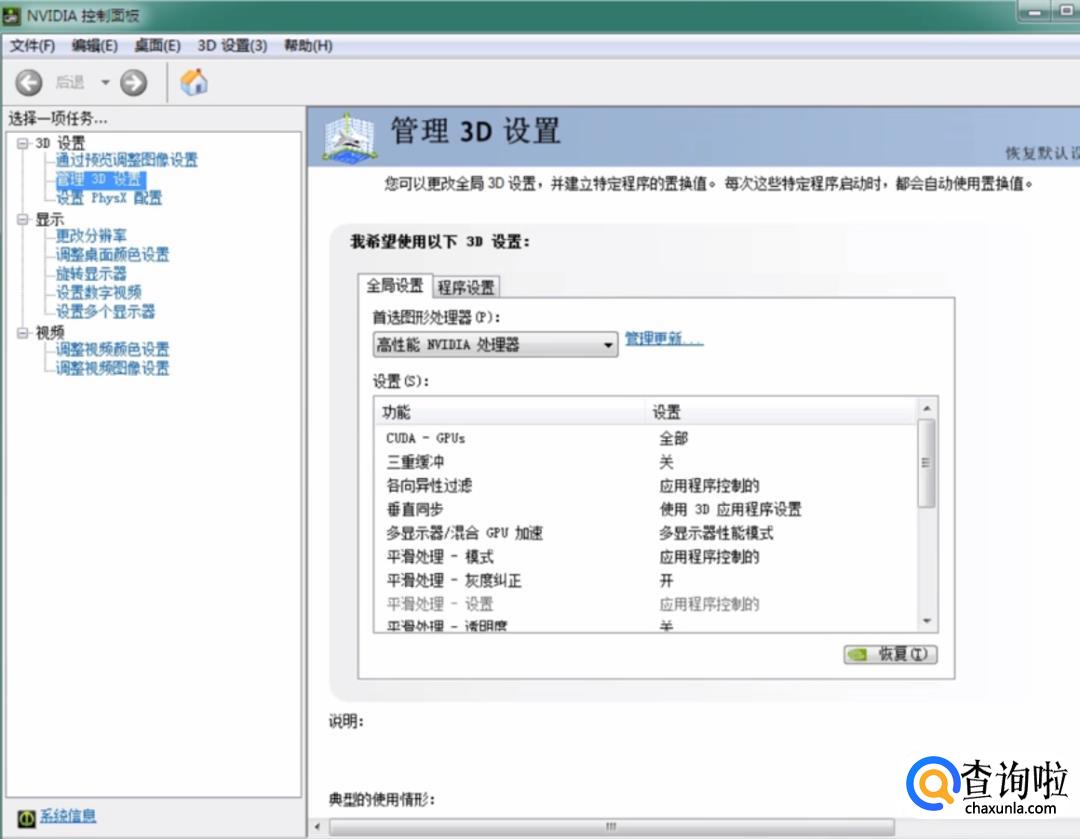Select 通过预览调整图像设置 in tree
The width and height of the screenshot is (1080, 839).
[127, 160]
